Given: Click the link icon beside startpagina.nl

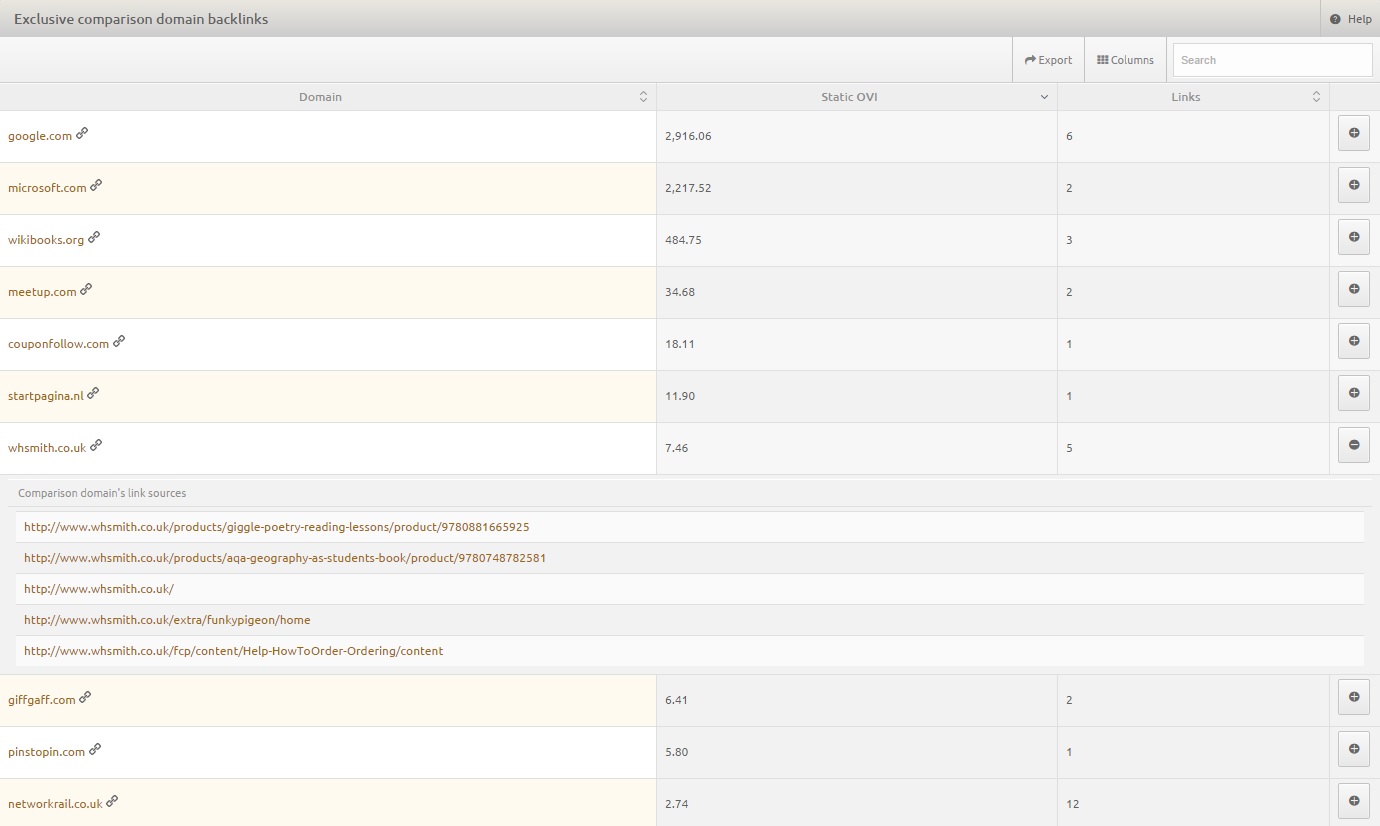Looking at the screenshot, I should [x=93, y=393].
